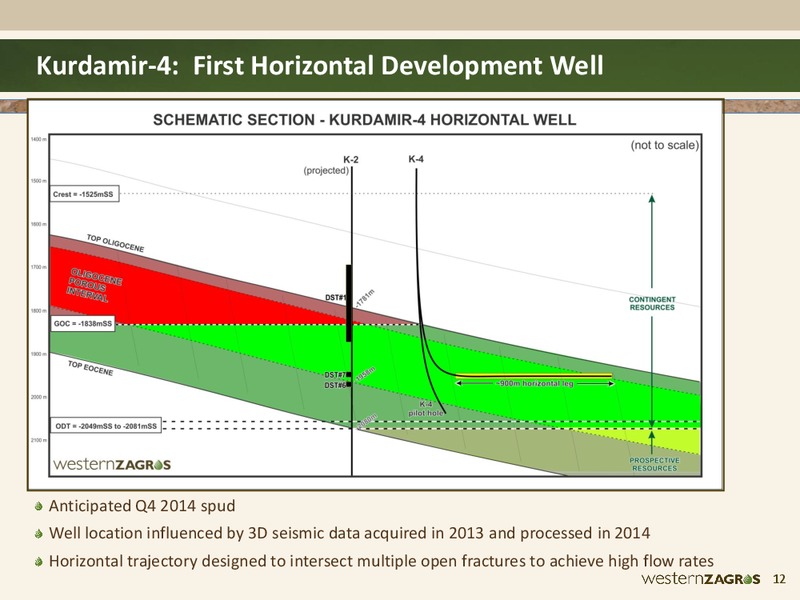Click the Anticipated Q4 2014 spud bullet
This screenshot has width=800, height=600.
pos(142,506)
